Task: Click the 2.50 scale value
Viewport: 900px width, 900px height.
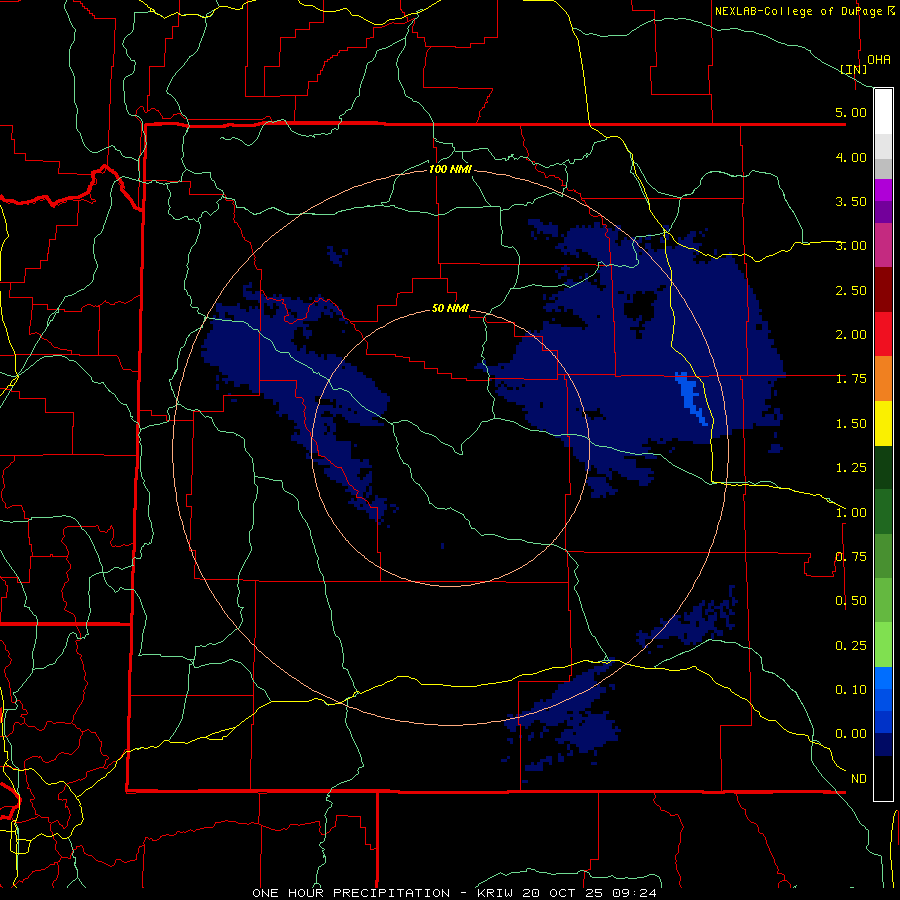Action: tap(851, 290)
